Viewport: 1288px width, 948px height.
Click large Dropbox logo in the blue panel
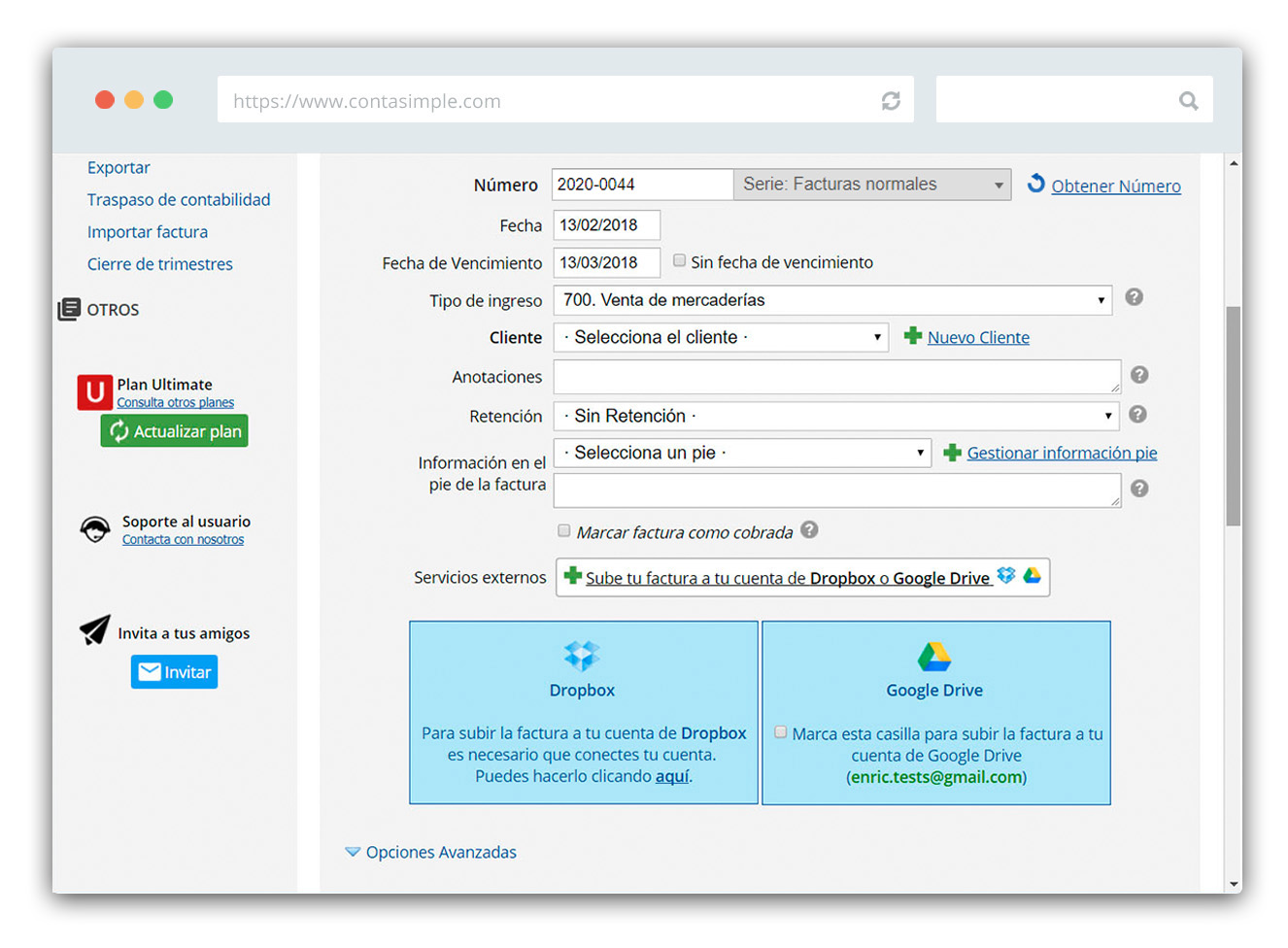[582, 656]
